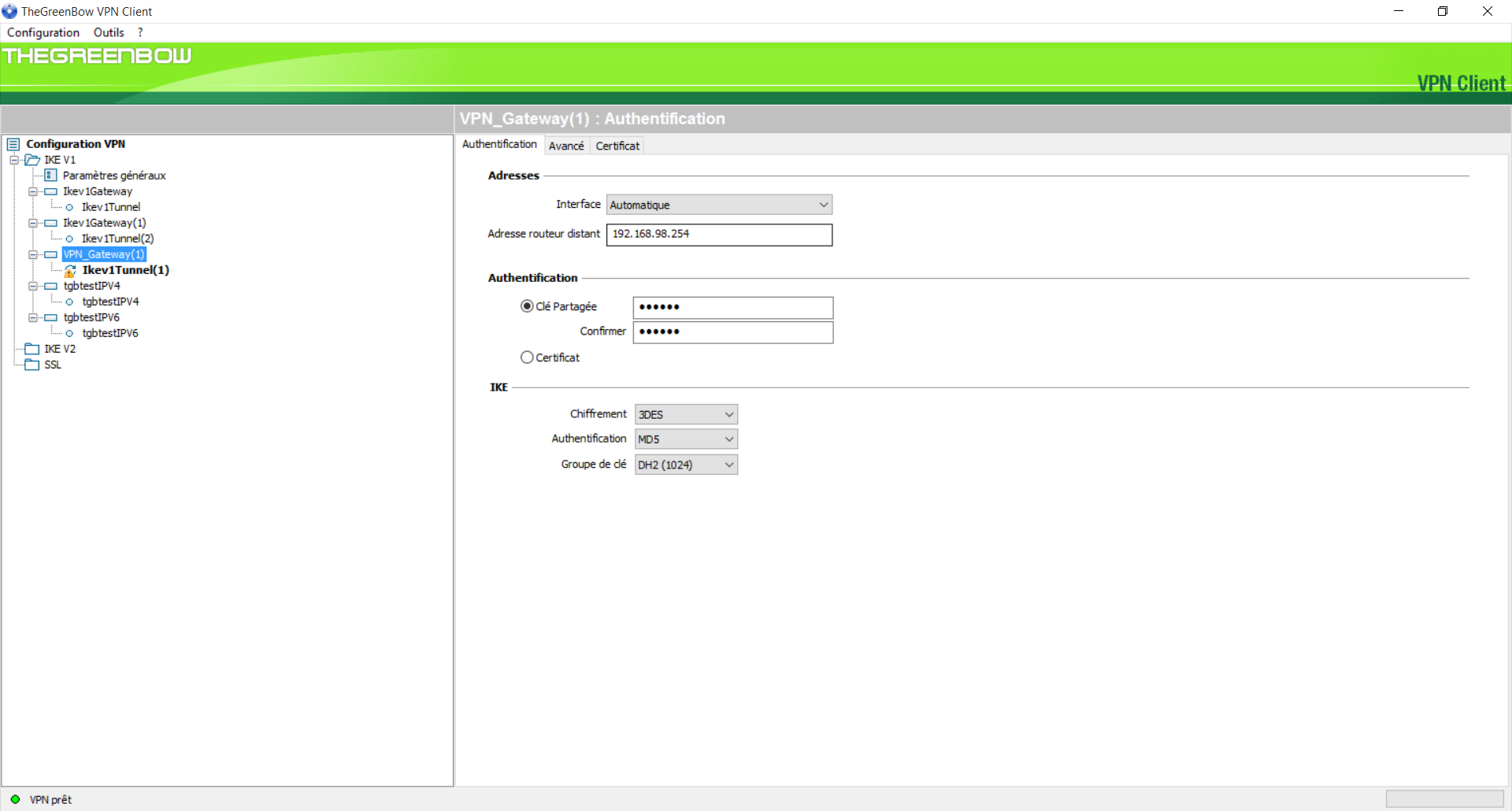Viewport: 1512px width, 811px height.
Task: Collapse the Ikev1Gateway(1) node
Action: (x=33, y=223)
